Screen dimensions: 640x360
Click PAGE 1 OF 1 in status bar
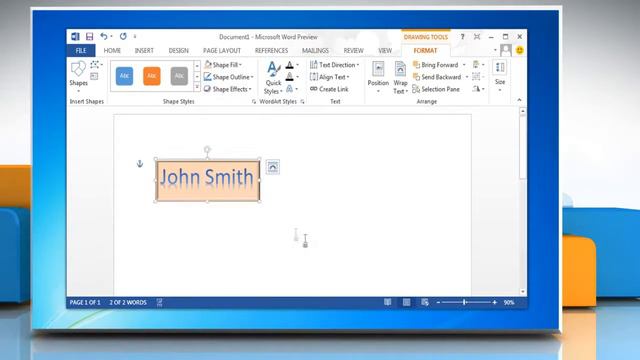(85, 302)
